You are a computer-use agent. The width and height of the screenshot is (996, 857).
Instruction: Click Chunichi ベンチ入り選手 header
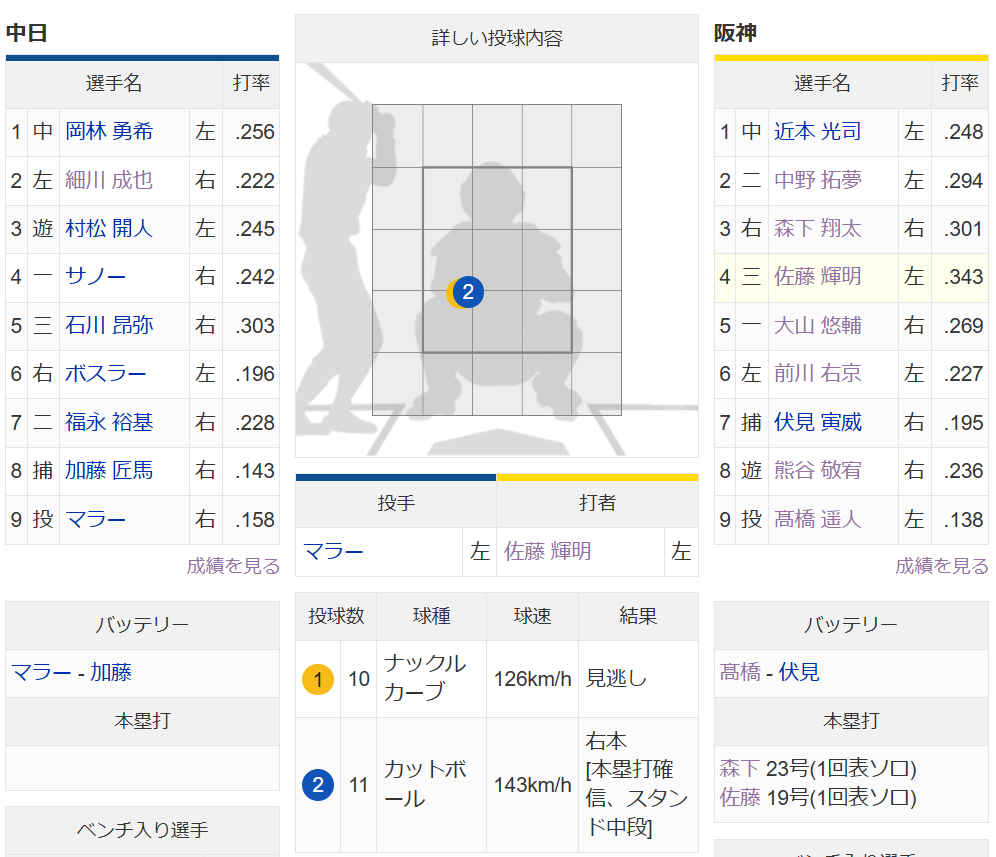point(142,830)
